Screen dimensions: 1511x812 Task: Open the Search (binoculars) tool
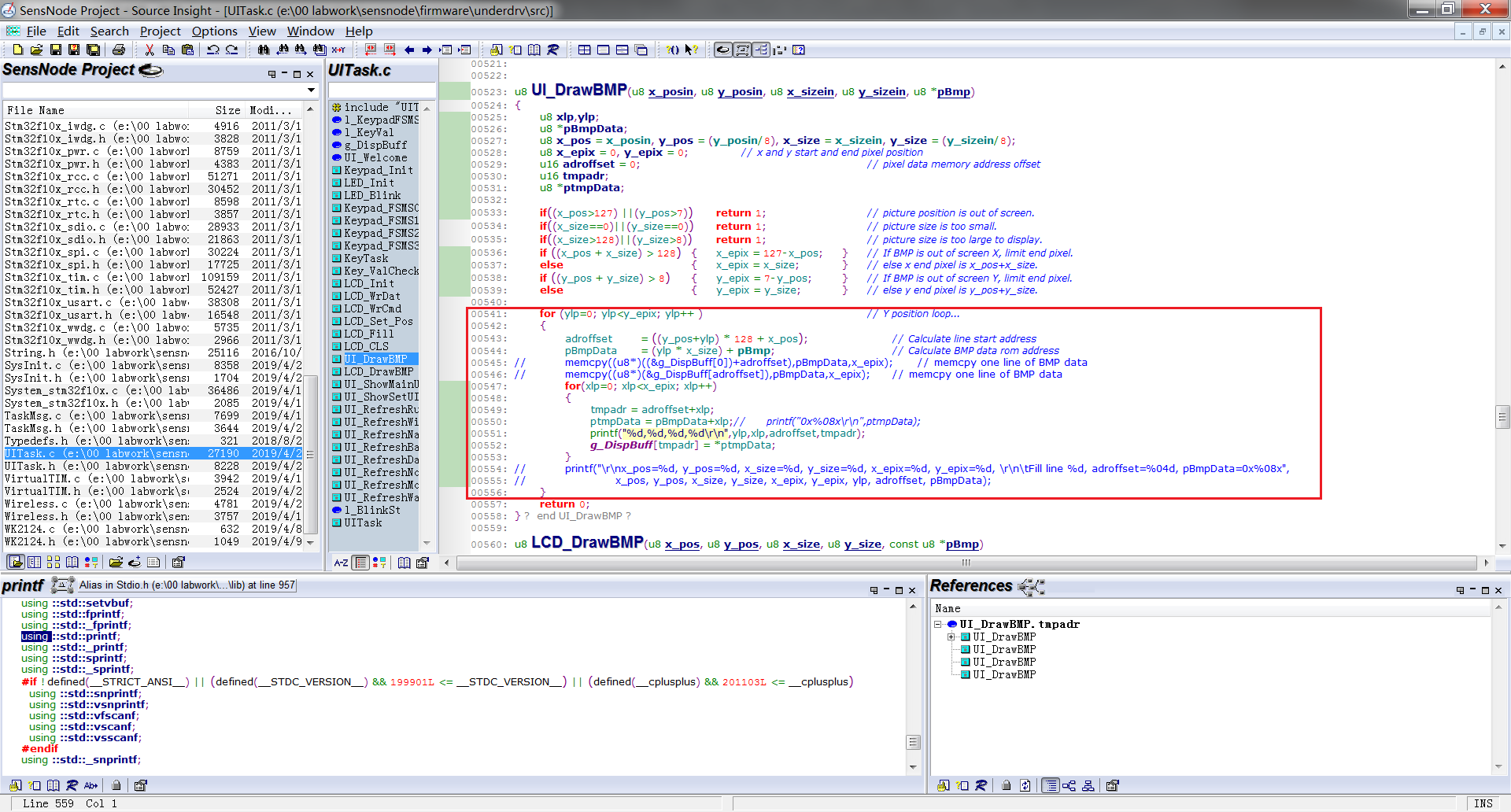click(x=264, y=50)
